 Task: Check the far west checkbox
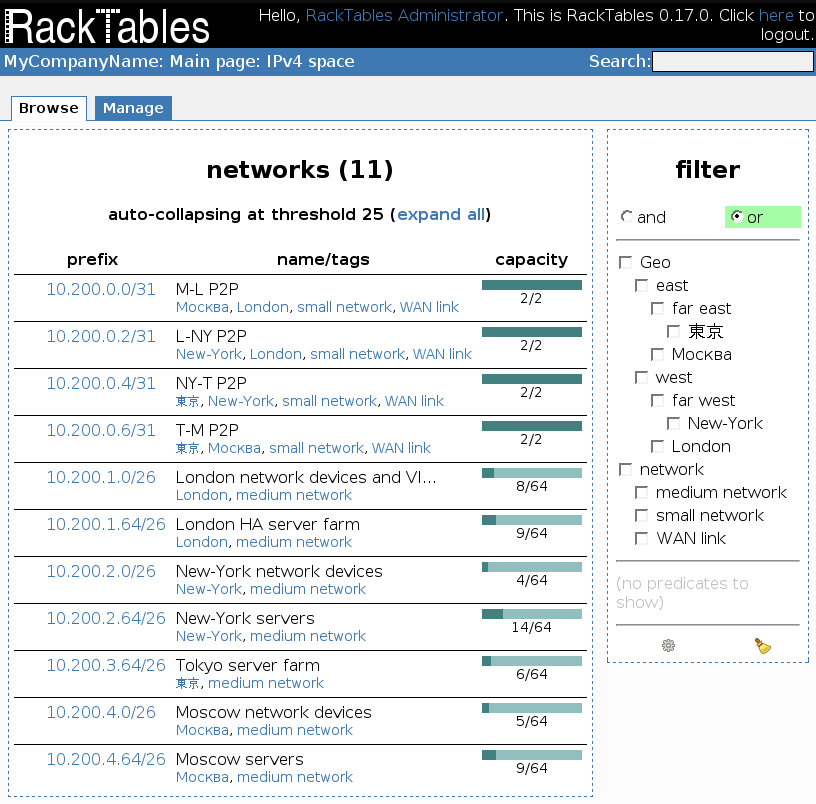pos(658,400)
